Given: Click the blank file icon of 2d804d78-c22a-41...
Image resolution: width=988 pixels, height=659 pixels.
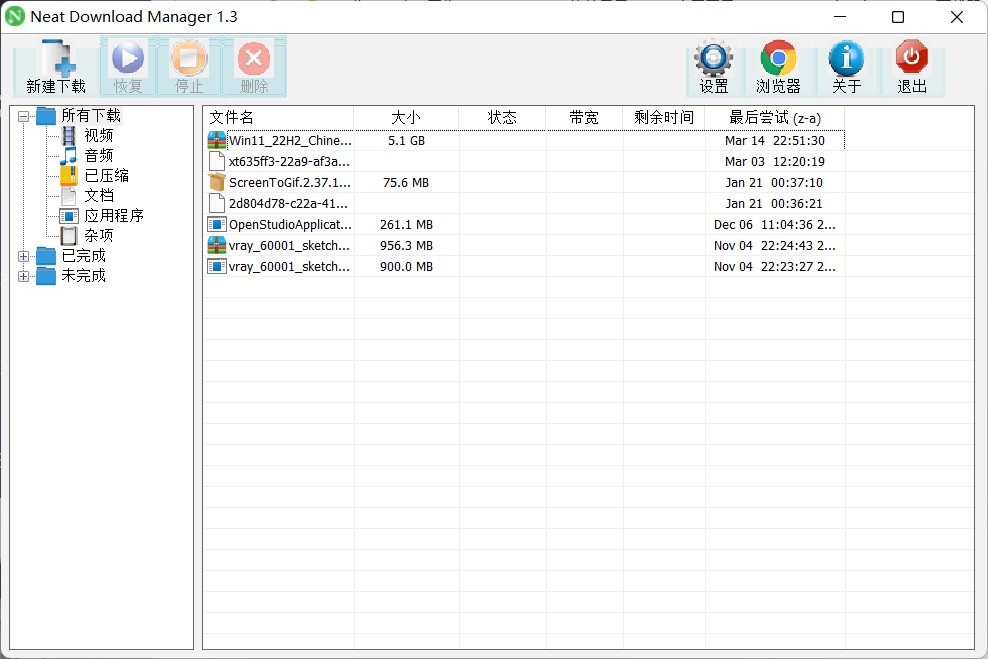Looking at the screenshot, I should tap(217, 203).
